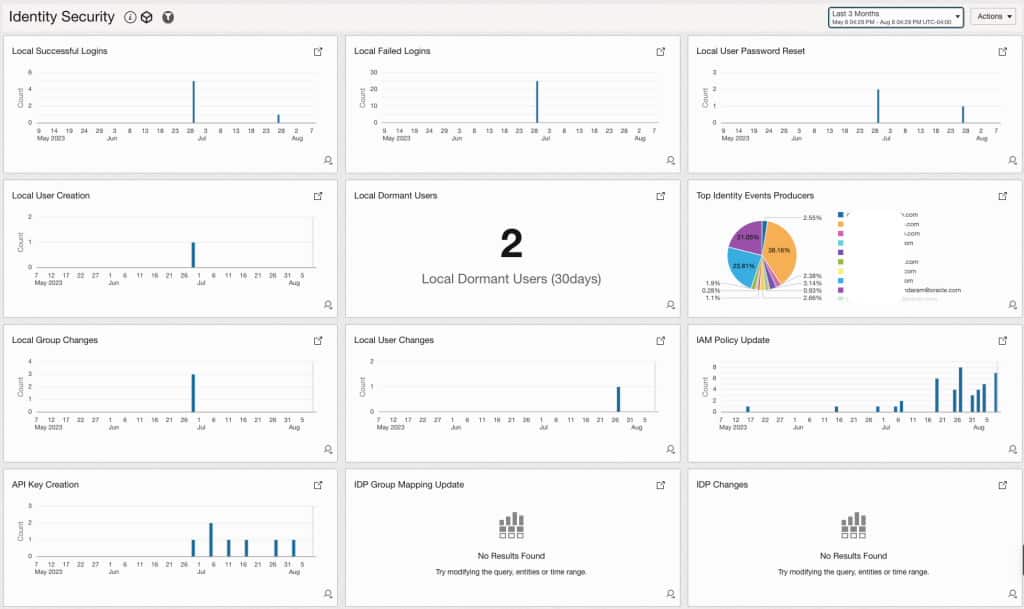Click the cube icon next to the dashboard title
The image size is (1024, 609).
tap(148, 17)
